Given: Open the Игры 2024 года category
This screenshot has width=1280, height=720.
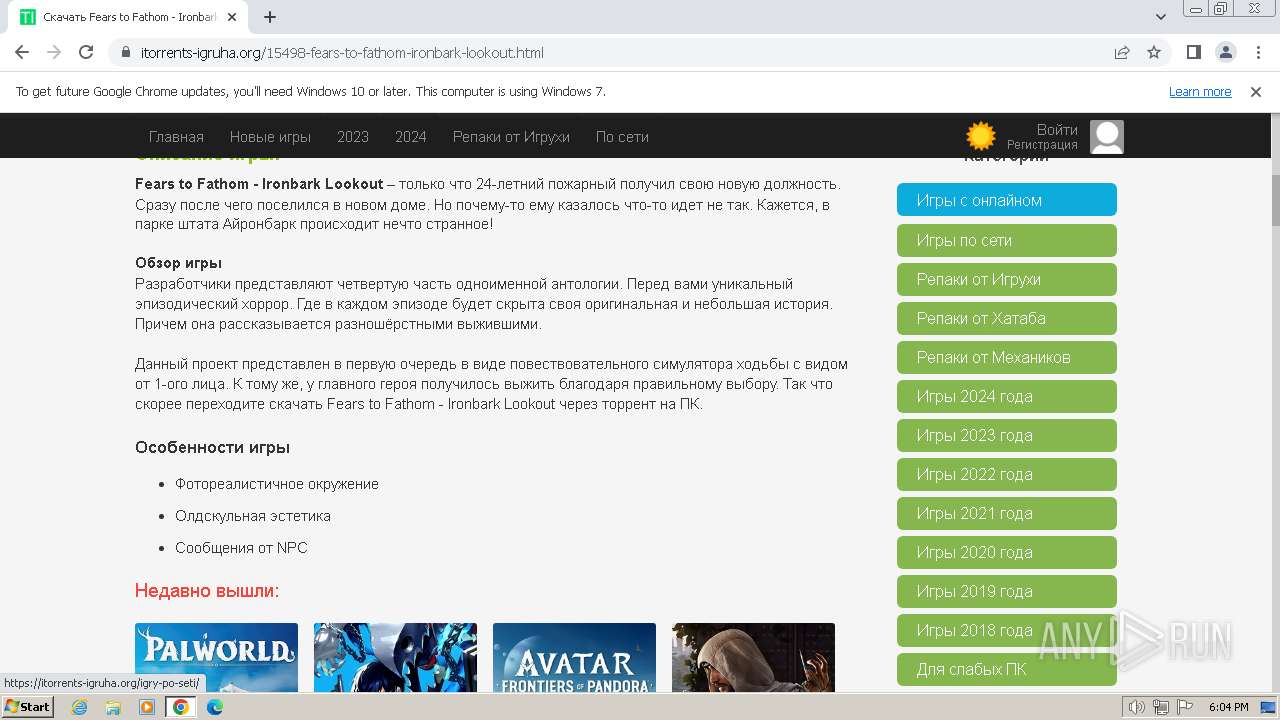Looking at the screenshot, I should tap(1007, 396).
